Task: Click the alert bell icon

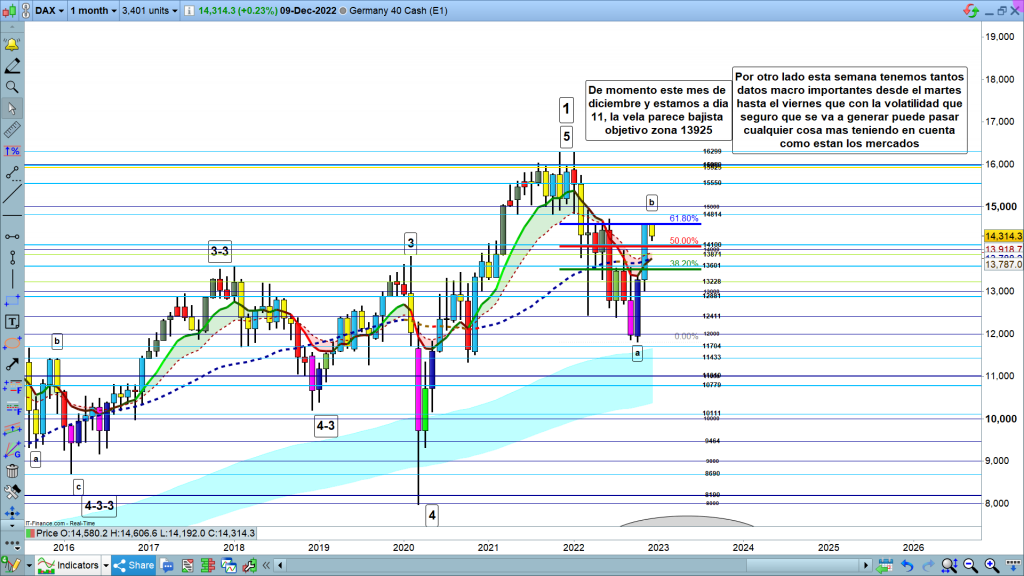Action: (x=12, y=44)
